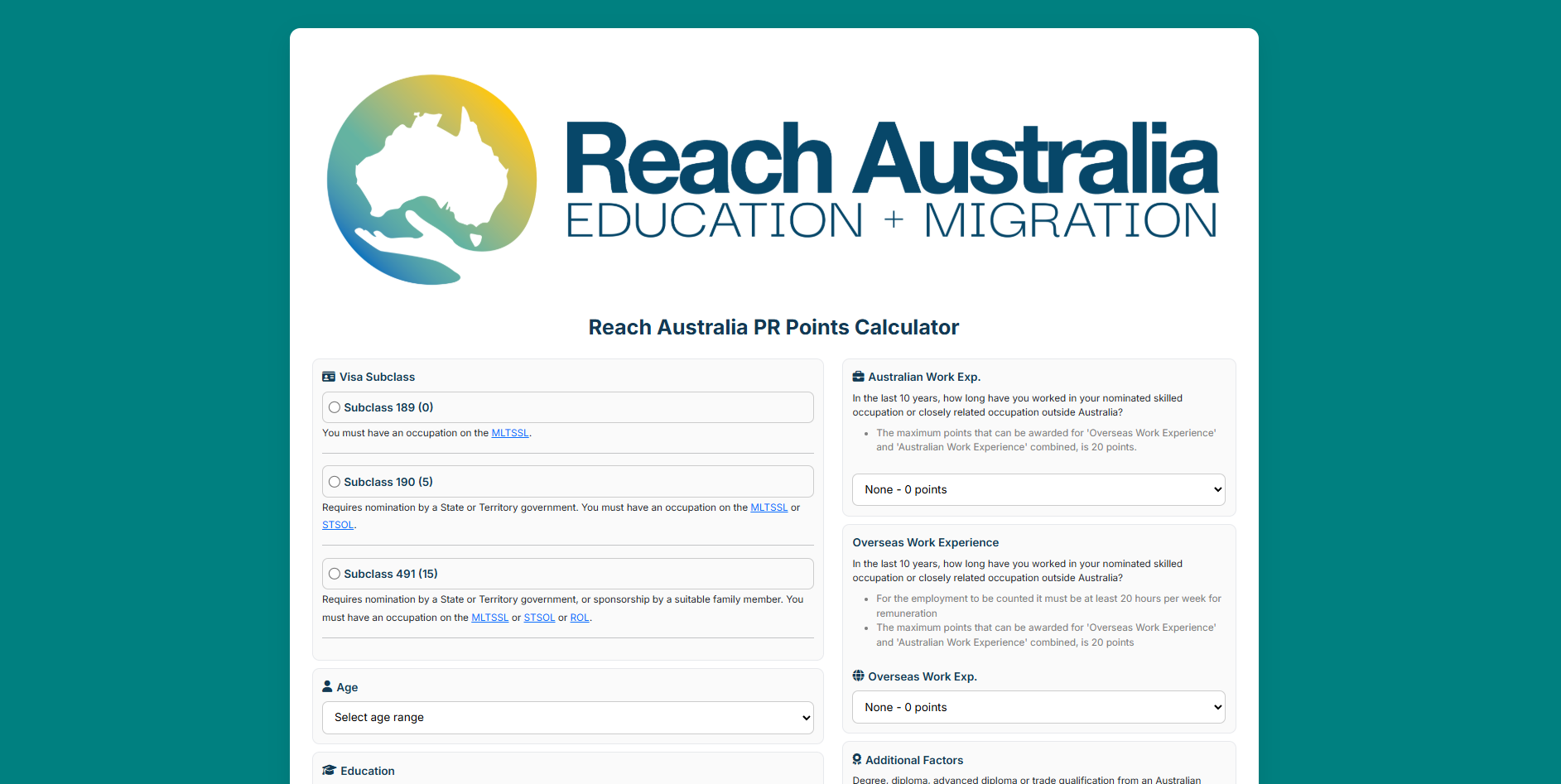Click the Reach Australia Education + Migration wordmark
This screenshot has width=1561, height=784.
[892, 180]
